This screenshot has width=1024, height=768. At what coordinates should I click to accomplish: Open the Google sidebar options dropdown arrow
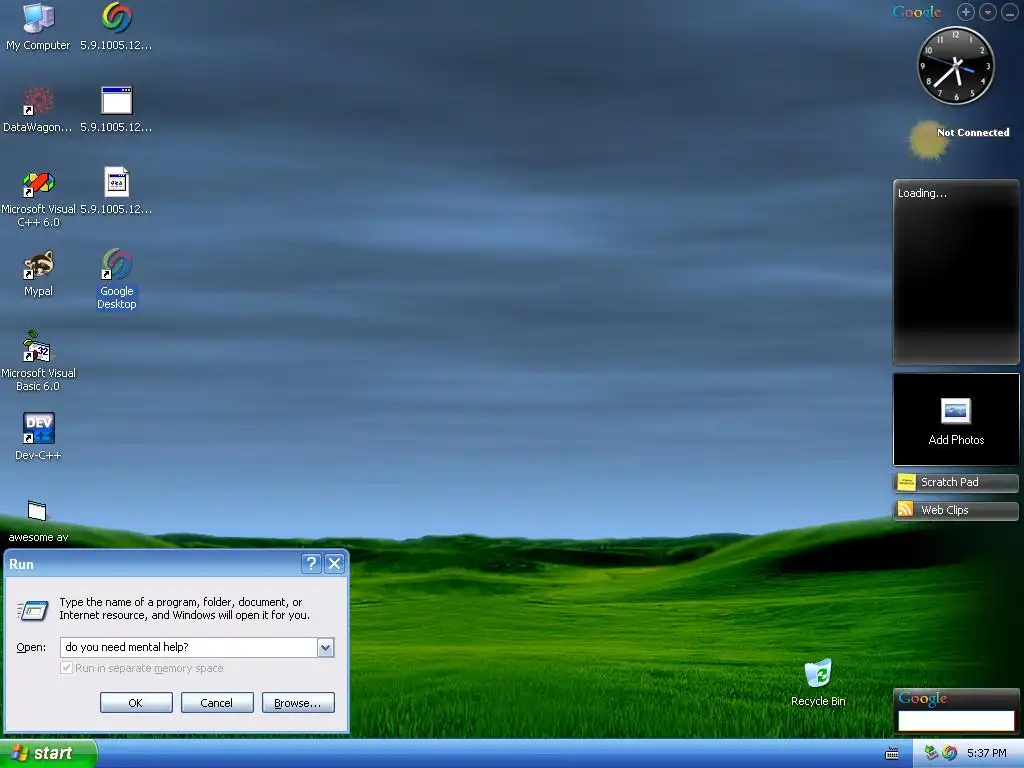(987, 12)
